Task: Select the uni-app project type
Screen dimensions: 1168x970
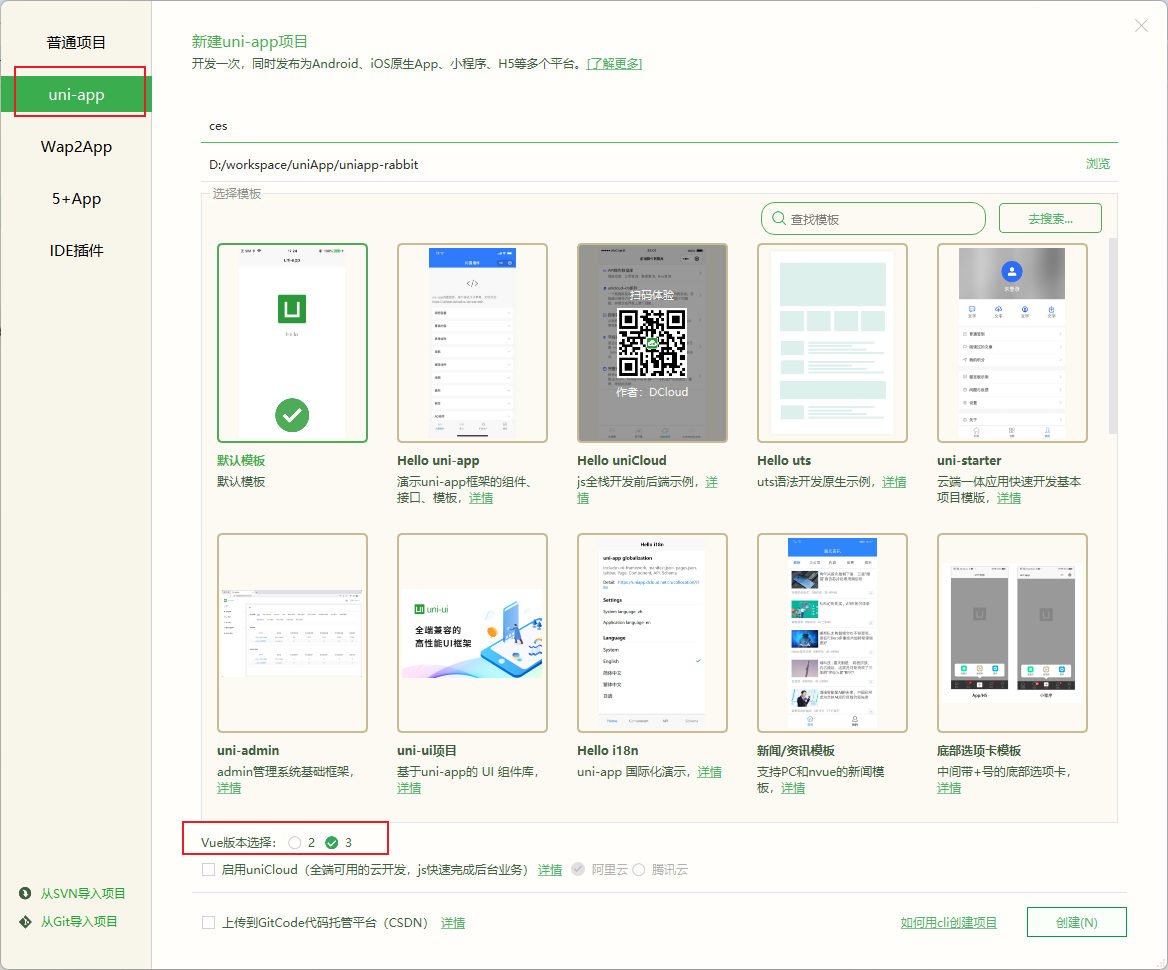Action: pos(76,95)
